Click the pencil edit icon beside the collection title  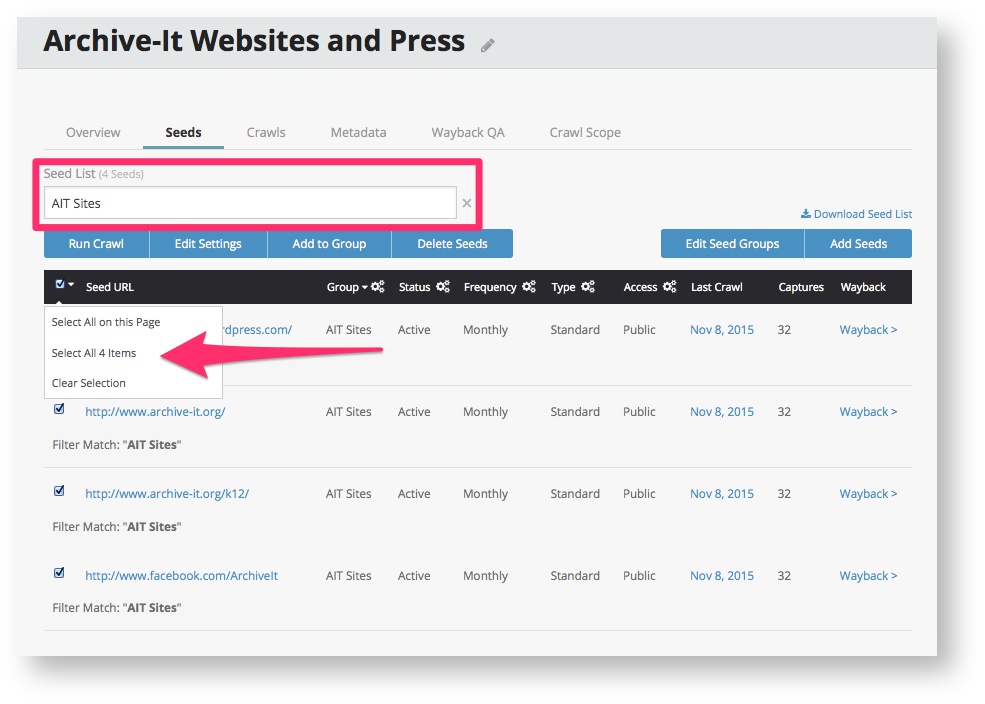pyautogui.click(x=488, y=45)
